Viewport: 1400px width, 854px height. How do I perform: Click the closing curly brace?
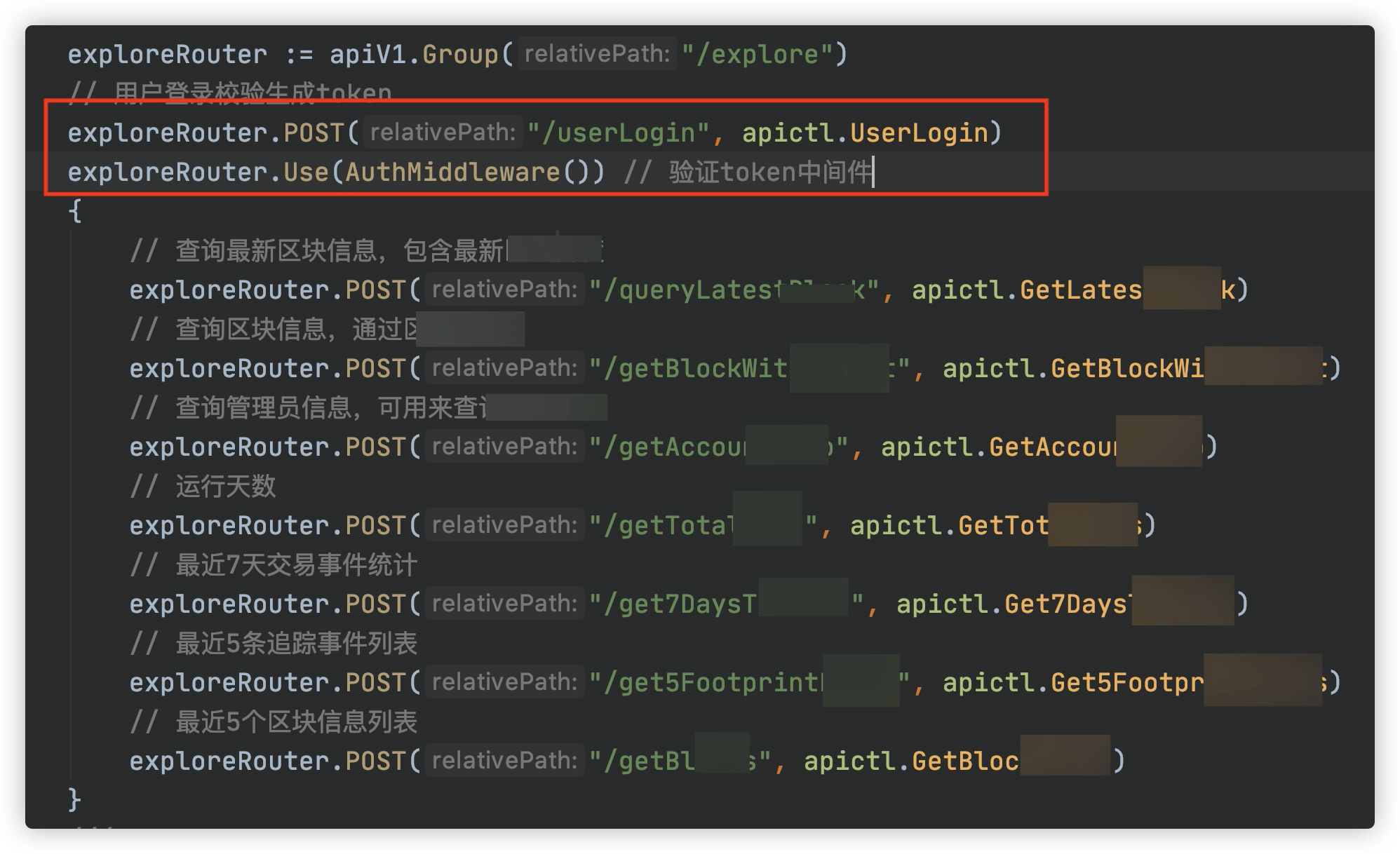[x=74, y=800]
